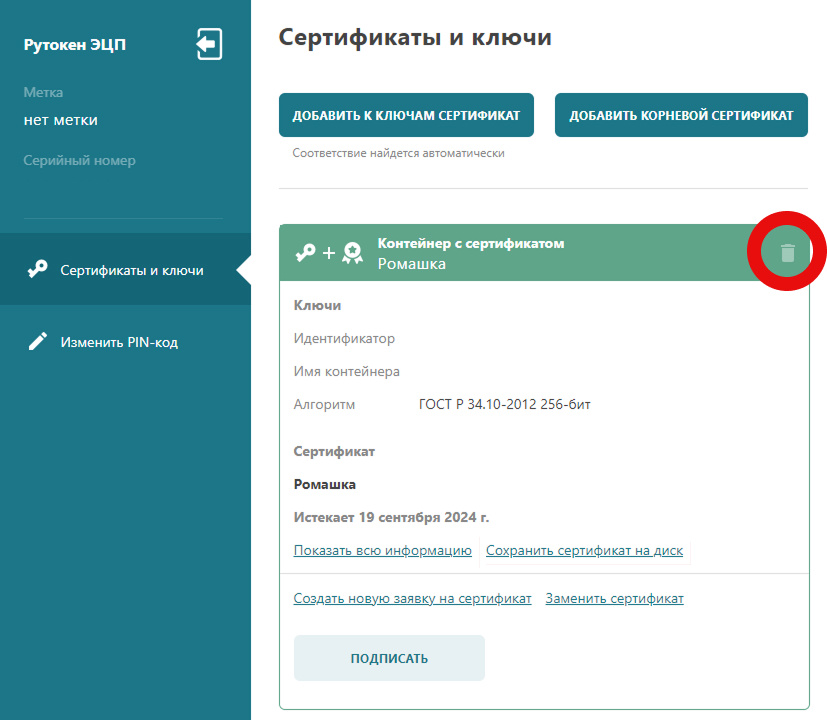Click the Алгоритм field label
This screenshot has width=827, height=720.
point(324,405)
